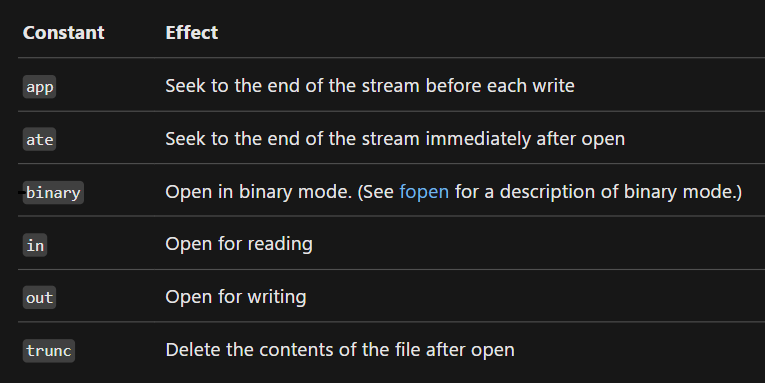Click 'Delete the contents of the file' text
Screen dimensions: 765x383
pyautogui.click(x=294, y=350)
